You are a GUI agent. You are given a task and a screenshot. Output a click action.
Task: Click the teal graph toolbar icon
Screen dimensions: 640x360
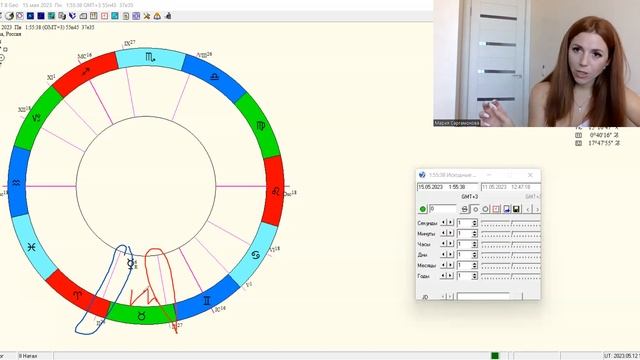(x=51, y=16)
